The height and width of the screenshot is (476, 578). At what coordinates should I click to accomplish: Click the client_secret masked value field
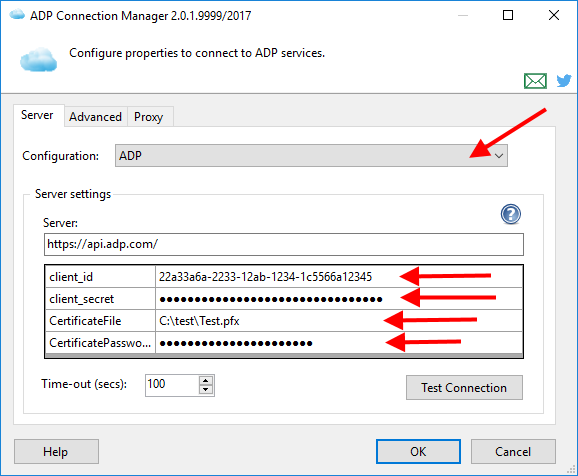pos(339,299)
